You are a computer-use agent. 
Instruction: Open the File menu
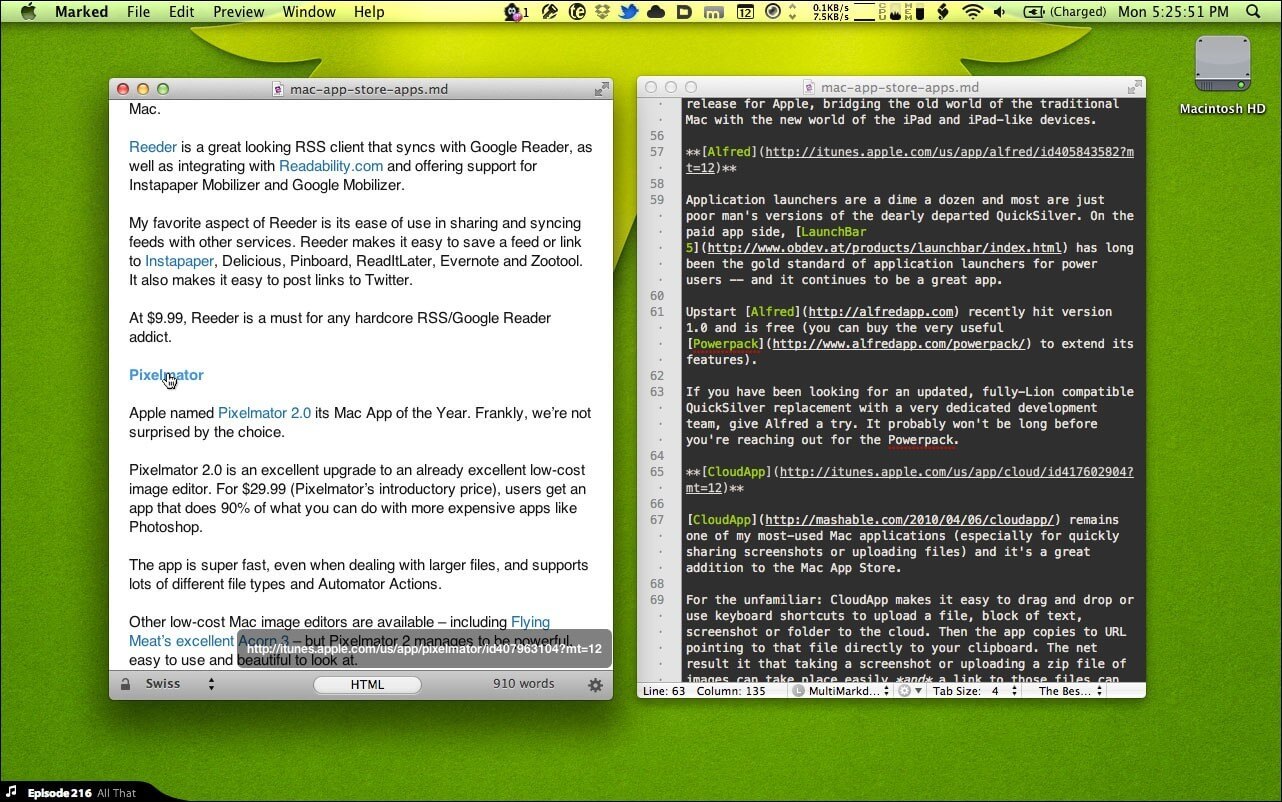coord(138,12)
